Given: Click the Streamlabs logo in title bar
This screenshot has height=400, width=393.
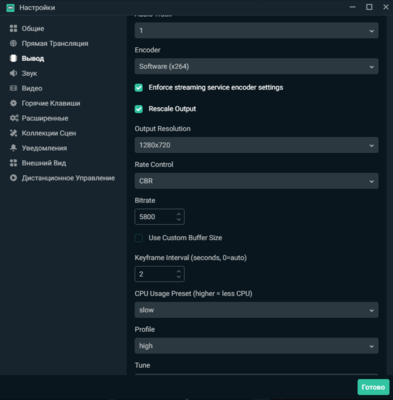Looking at the screenshot, I should coord(10,8).
